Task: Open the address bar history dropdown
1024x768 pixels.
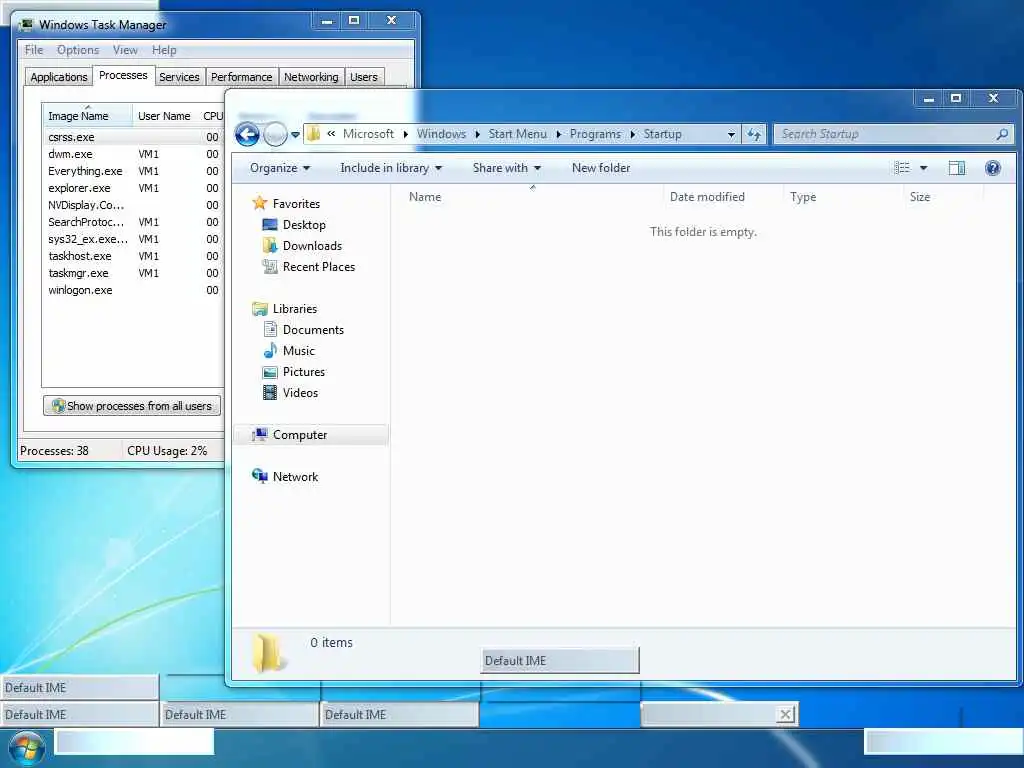Action: (x=731, y=135)
